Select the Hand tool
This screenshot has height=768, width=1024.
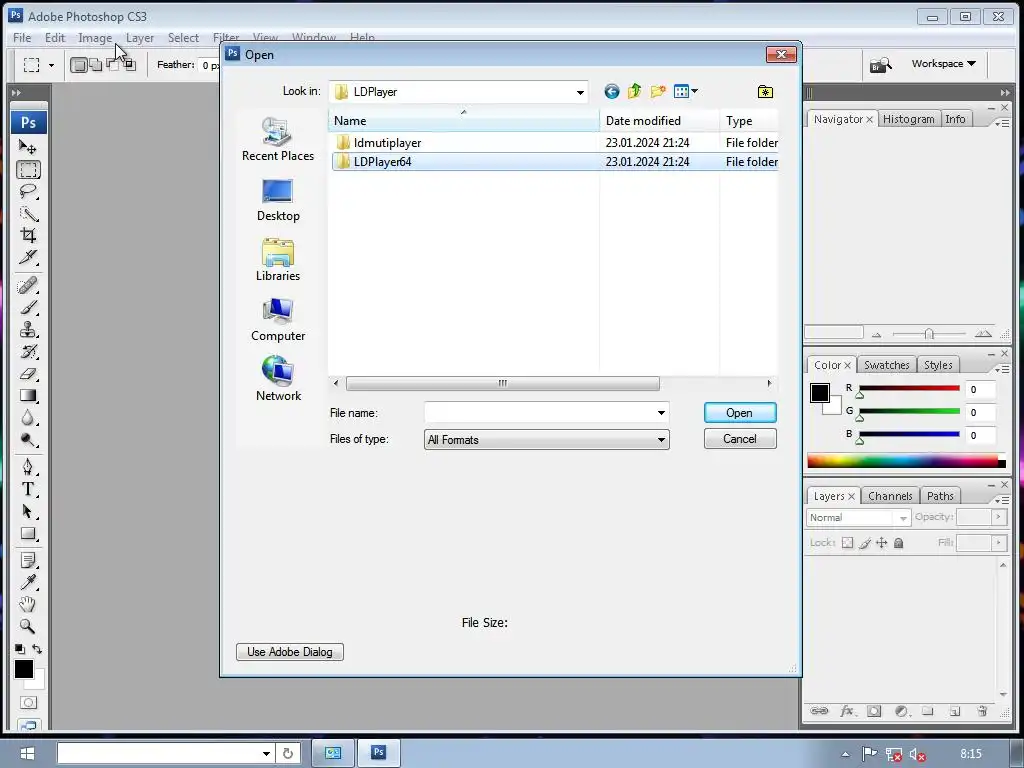[x=28, y=604]
